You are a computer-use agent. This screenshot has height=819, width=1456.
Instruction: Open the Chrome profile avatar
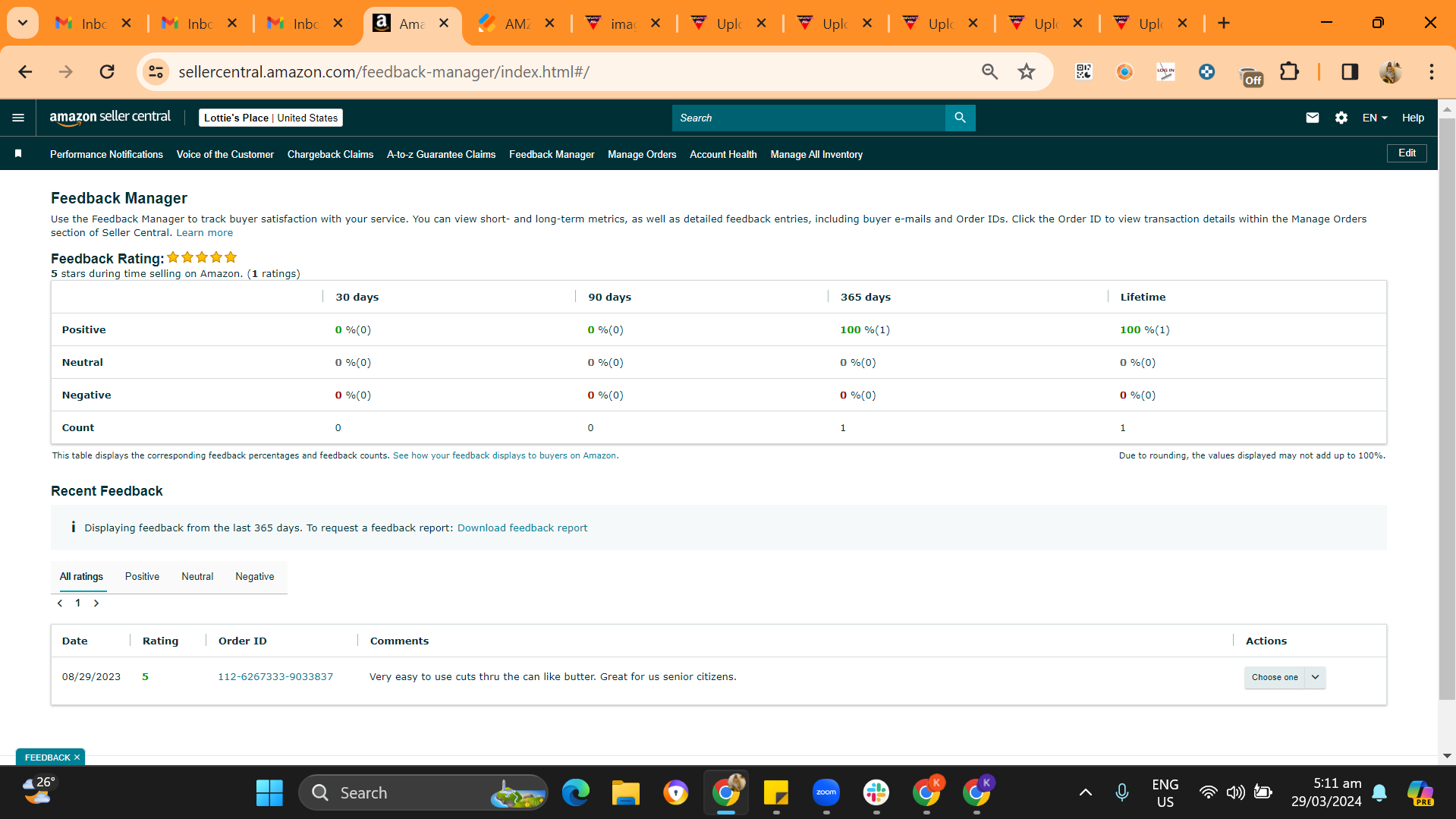(x=1391, y=71)
